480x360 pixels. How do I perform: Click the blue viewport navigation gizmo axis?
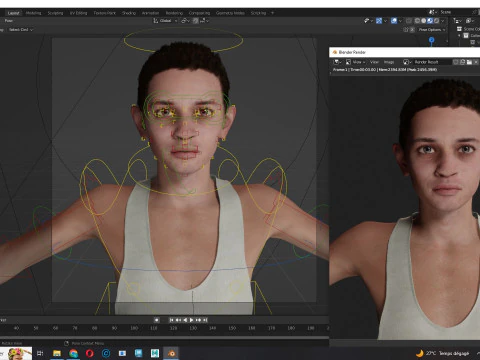pos(431,40)
